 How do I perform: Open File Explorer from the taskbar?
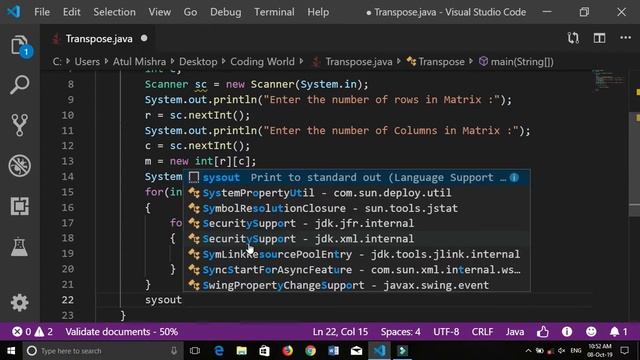pyautogui.click(x=242, y=351)
